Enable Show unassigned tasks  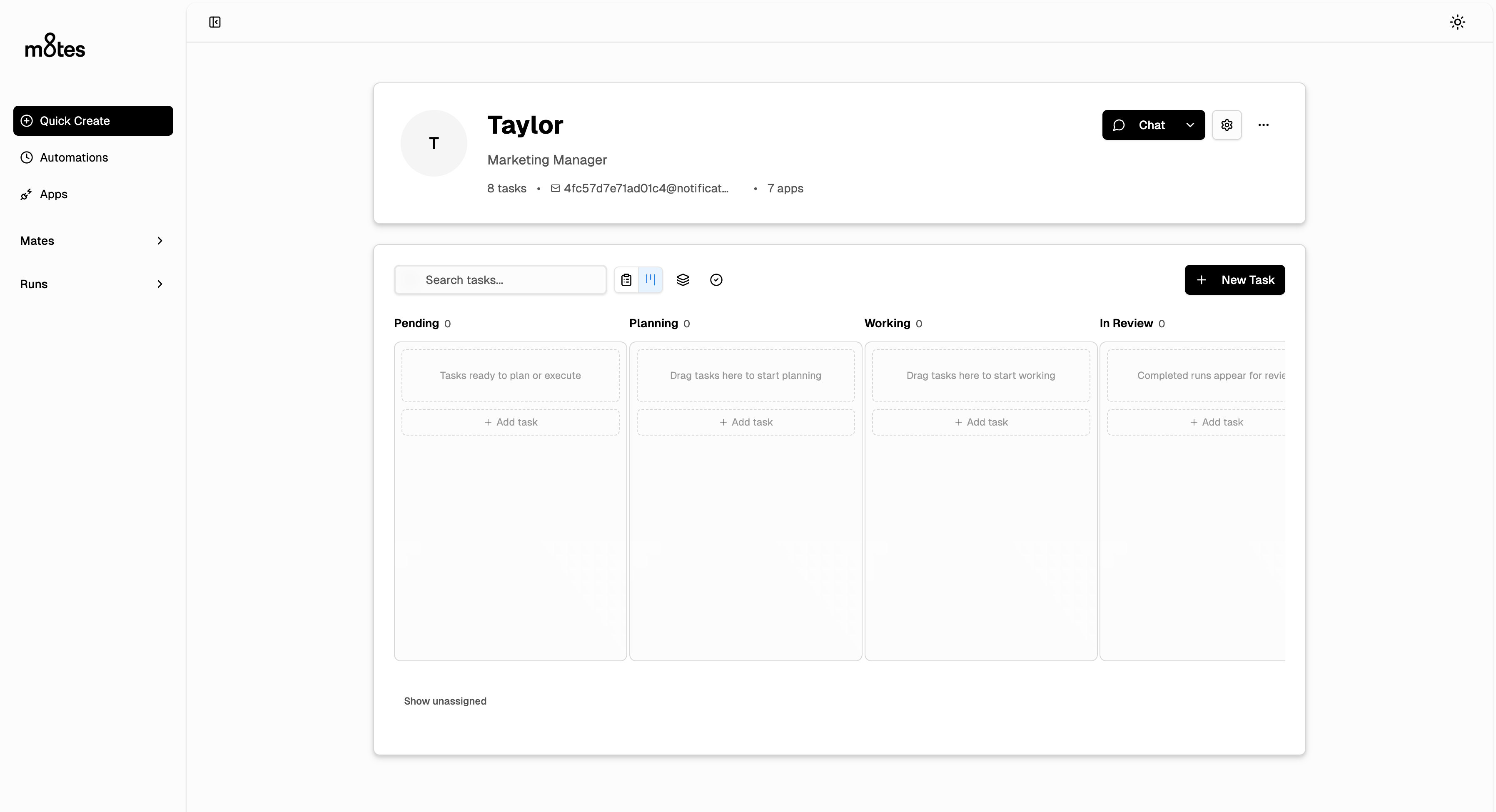(445, 701)
